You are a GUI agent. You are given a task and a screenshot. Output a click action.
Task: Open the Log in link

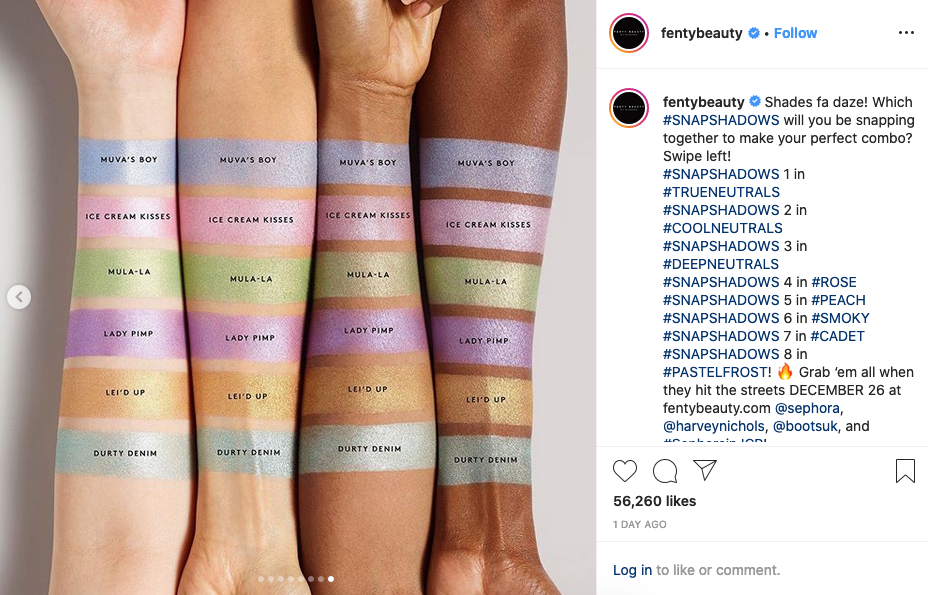coord(632,570)
